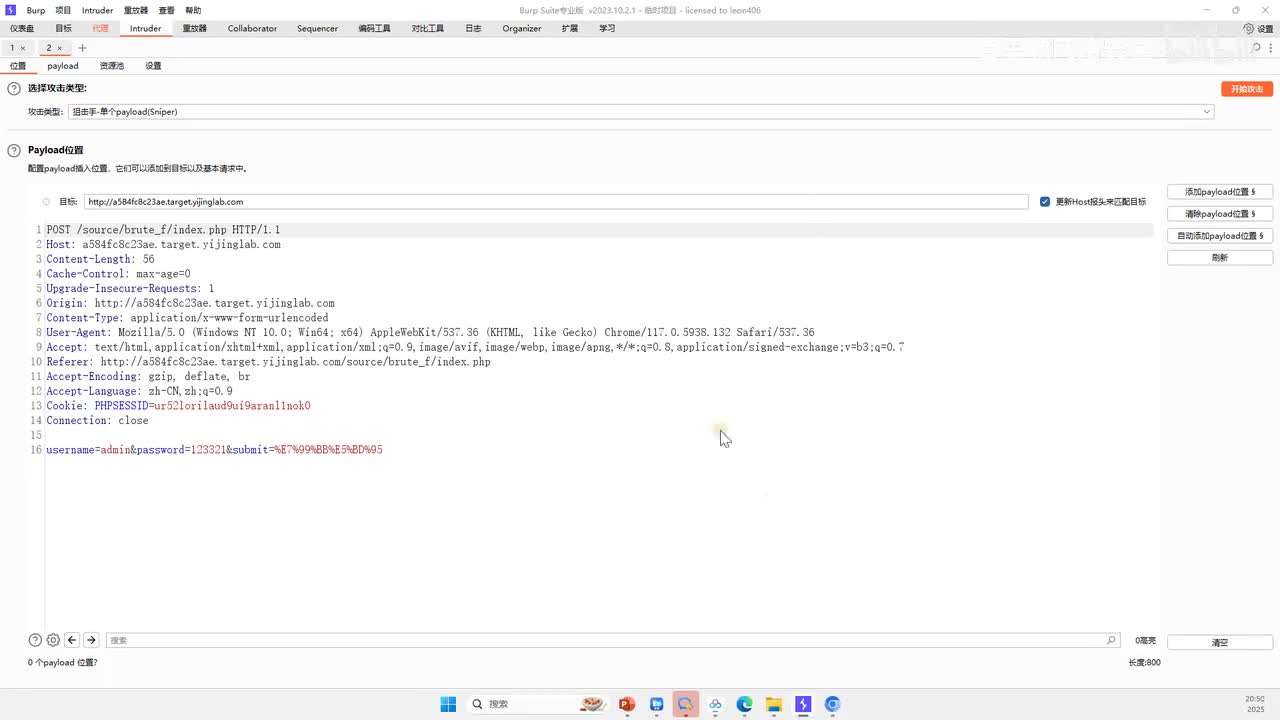Image resolution: width=1280 pixels, height=720 pixels.
Task: Click the 刷新 button
Action: click(1220, 258)
